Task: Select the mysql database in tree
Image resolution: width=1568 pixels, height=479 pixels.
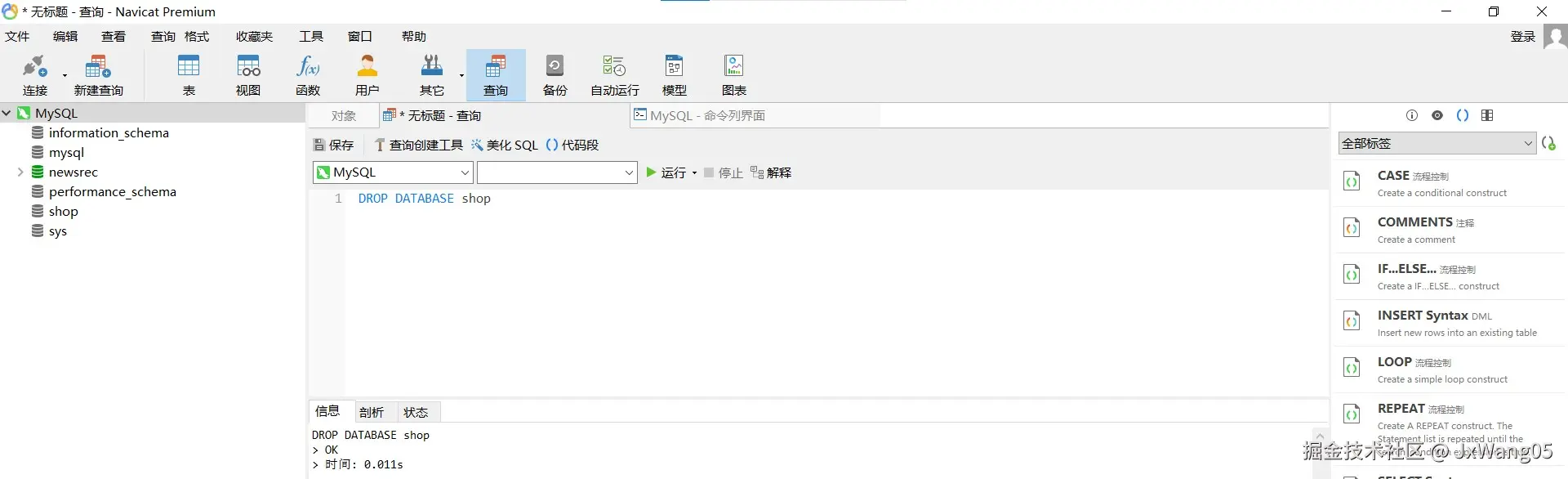Action: click(x=66, y=152)
